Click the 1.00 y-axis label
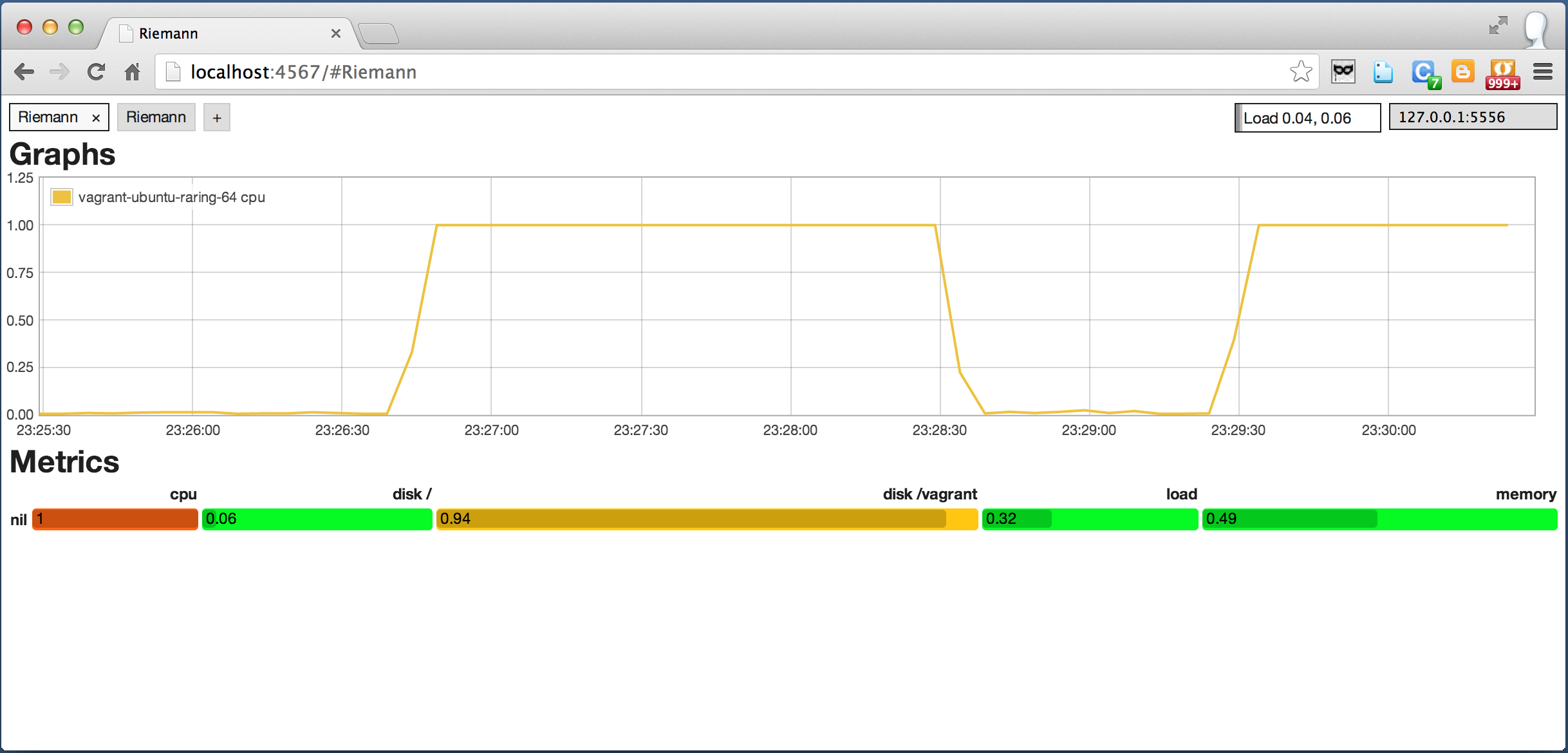The height and width of the screenshot is (753, 1568). (x=20, y=225)
